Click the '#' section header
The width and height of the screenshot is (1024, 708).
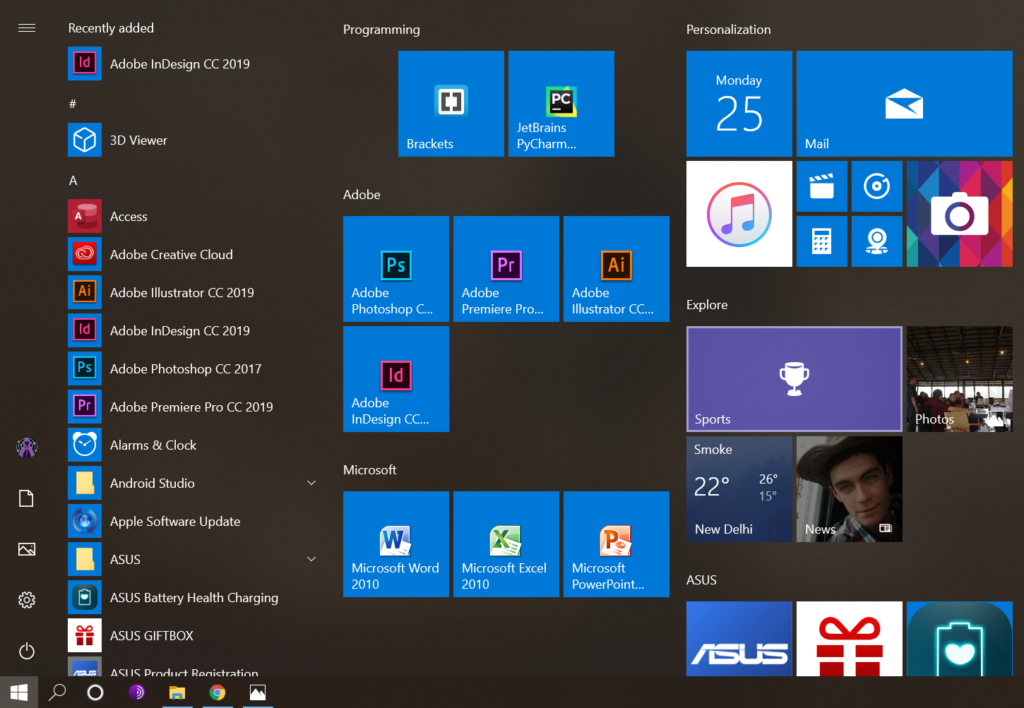[73, 104]
